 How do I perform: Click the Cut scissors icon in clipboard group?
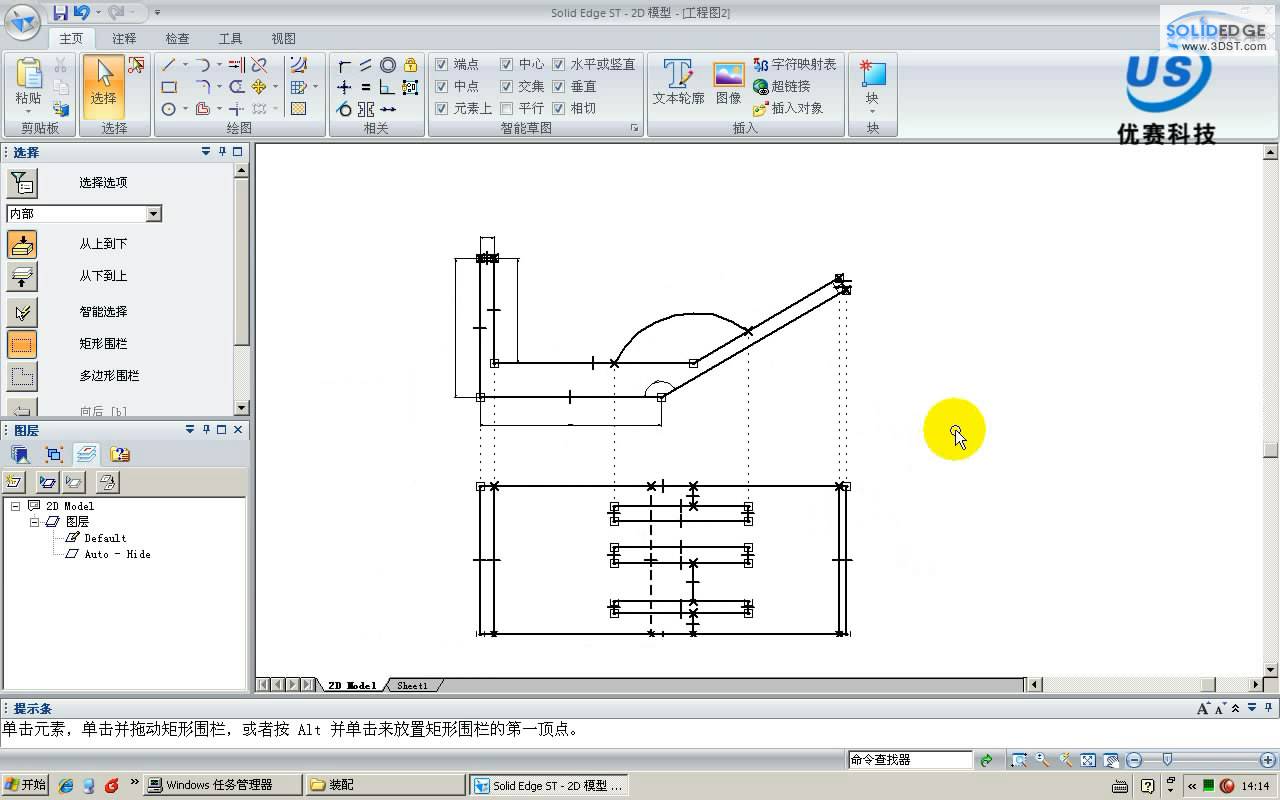click(x=60, y=65)
